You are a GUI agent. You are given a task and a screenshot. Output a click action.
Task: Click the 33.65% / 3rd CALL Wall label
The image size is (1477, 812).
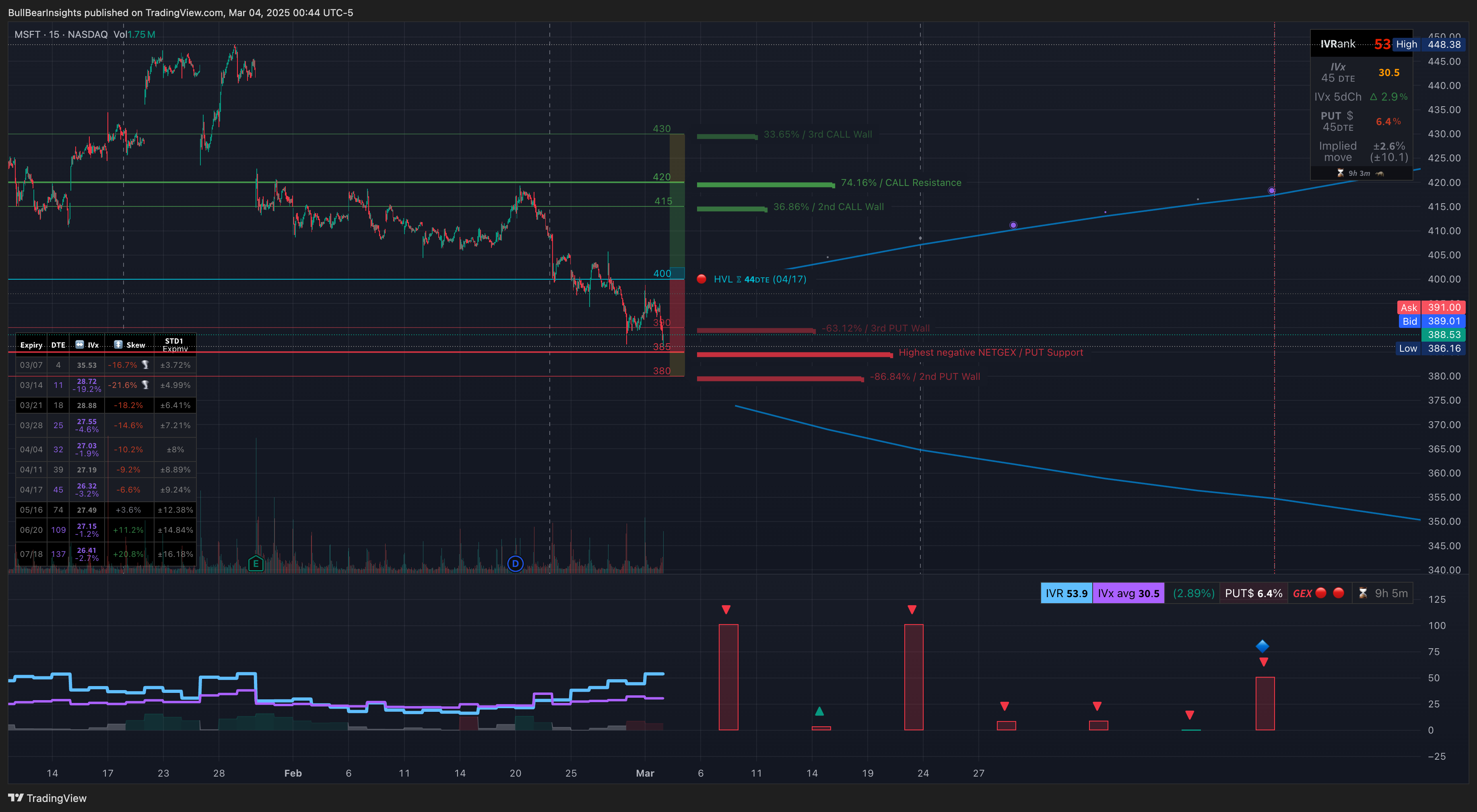(x=818, y=134)
